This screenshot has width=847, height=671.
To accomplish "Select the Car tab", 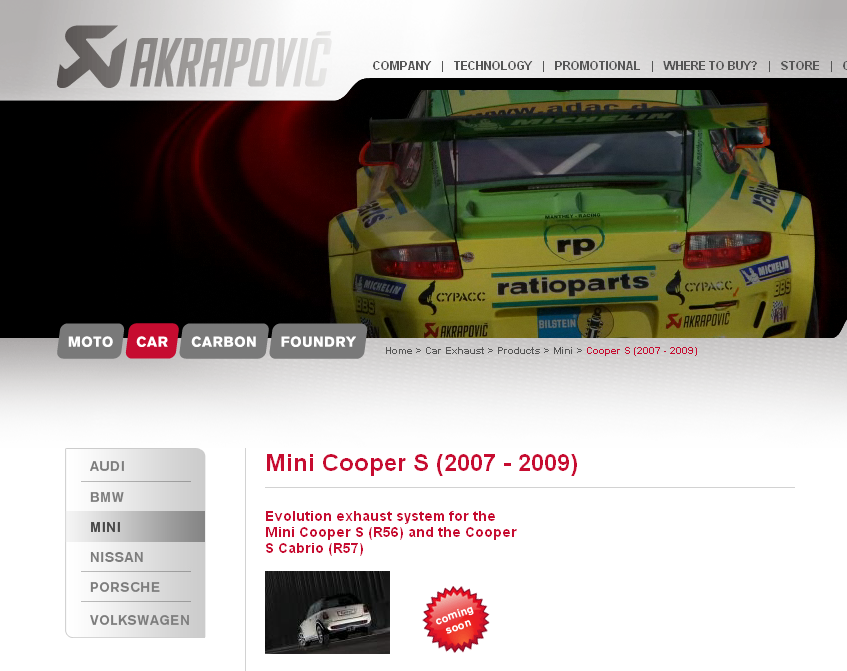I will coord(152,342).
